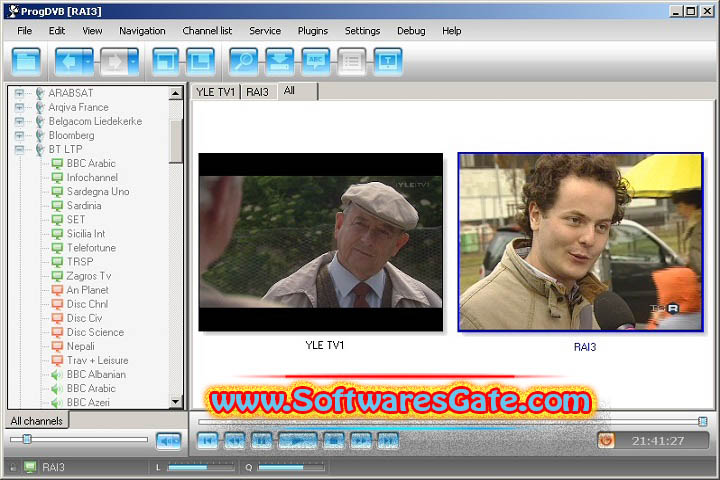Image resolution: width=720 pixels, height=480 pixels.
Task: Click the volume slider track
Action: pos(79,440)
